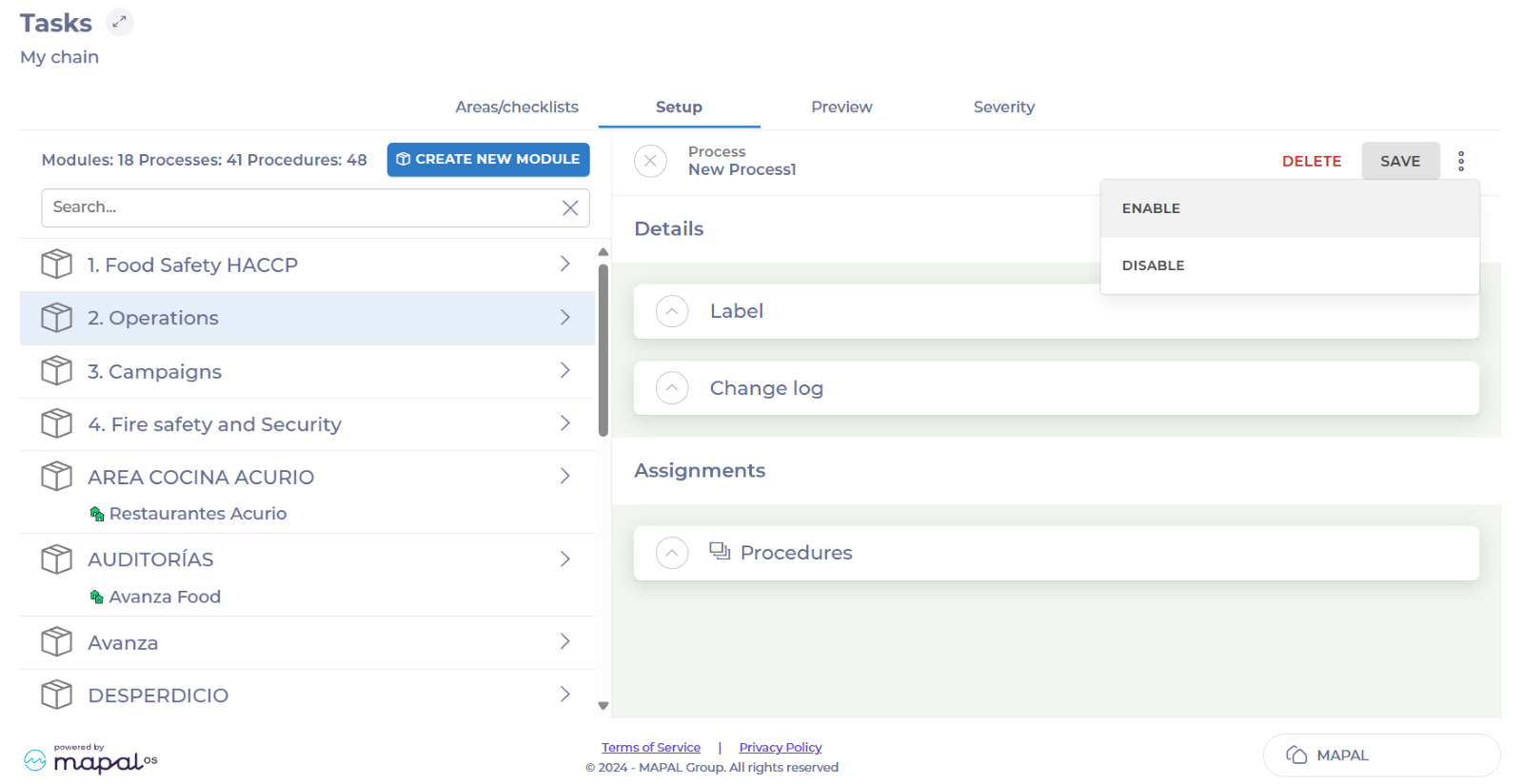Click the SAVE button

(x=1400, y=161)
